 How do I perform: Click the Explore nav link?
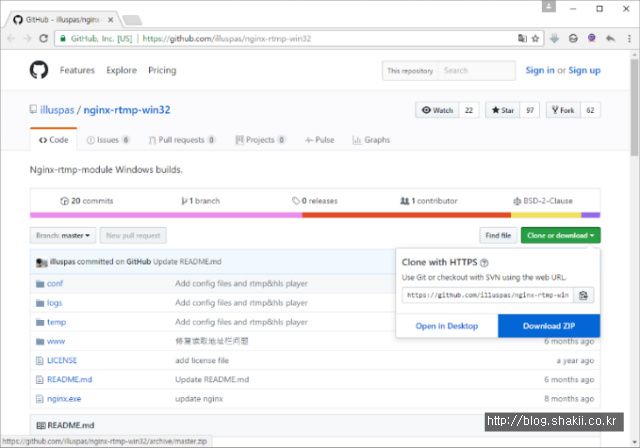(x=122, y=70)
